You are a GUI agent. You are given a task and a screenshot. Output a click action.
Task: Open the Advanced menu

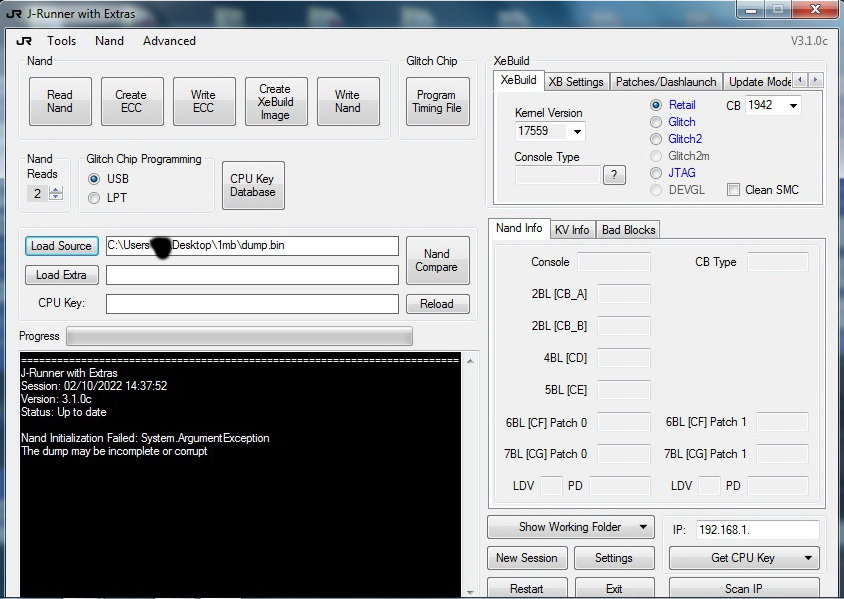169,41
